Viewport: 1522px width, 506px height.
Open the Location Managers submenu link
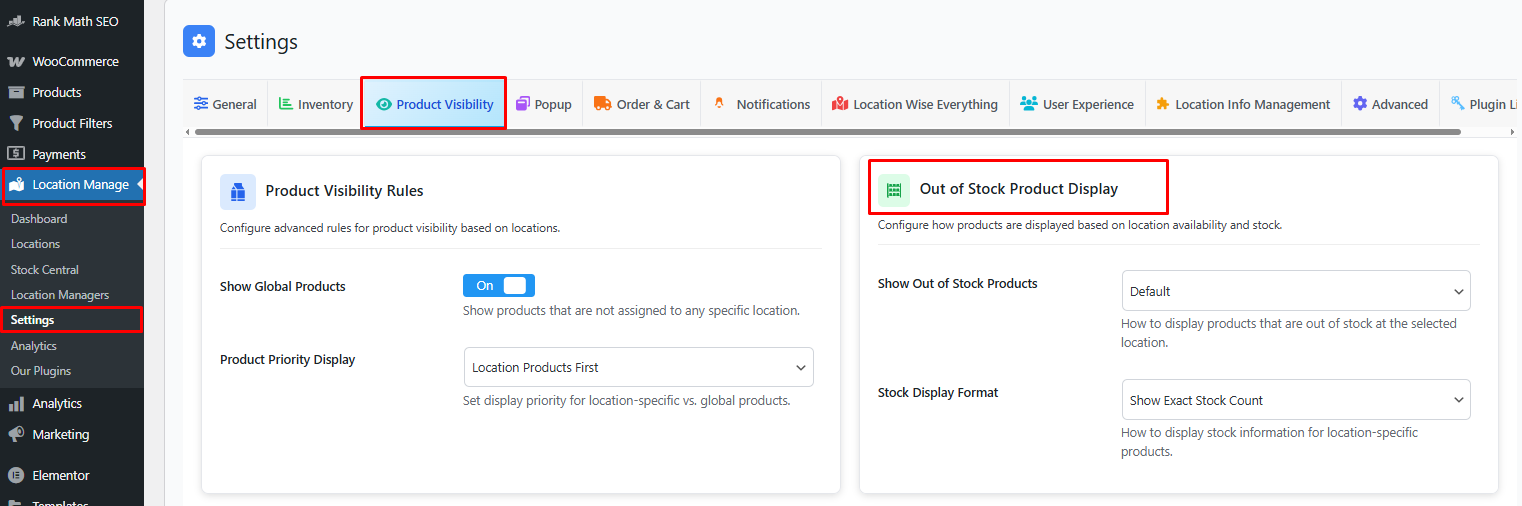60,295
